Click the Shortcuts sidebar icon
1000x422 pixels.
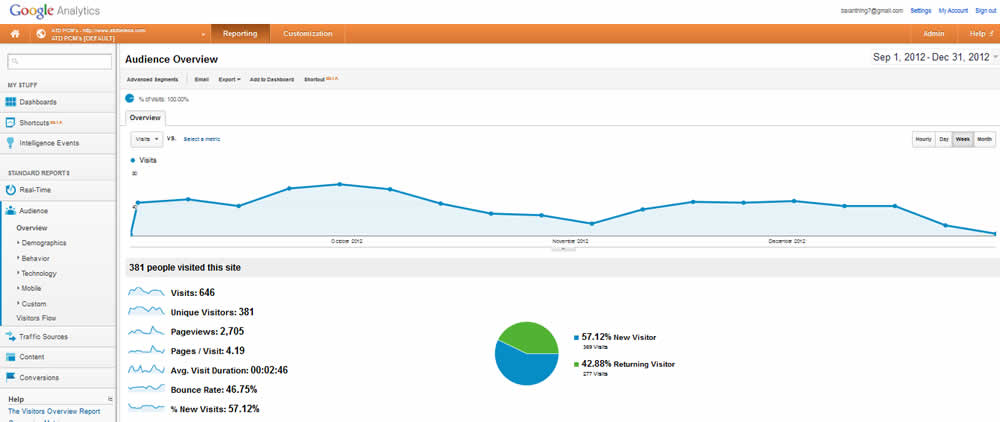click(x=11, y=122)
